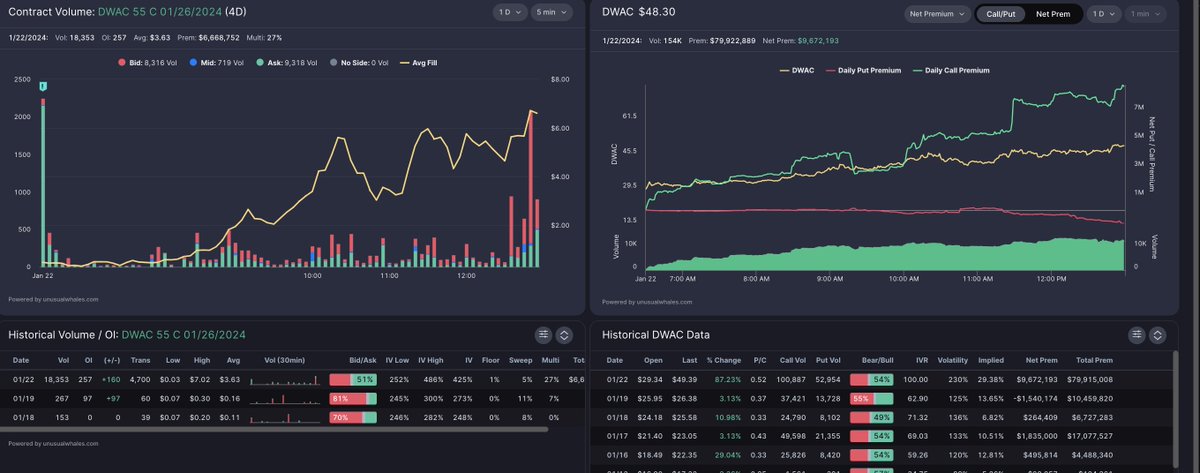This screenshot has height=473, width=1200.
Task: Click horizontal scrollbar under Historical Volume table
Action: click(x=275, y=430)
